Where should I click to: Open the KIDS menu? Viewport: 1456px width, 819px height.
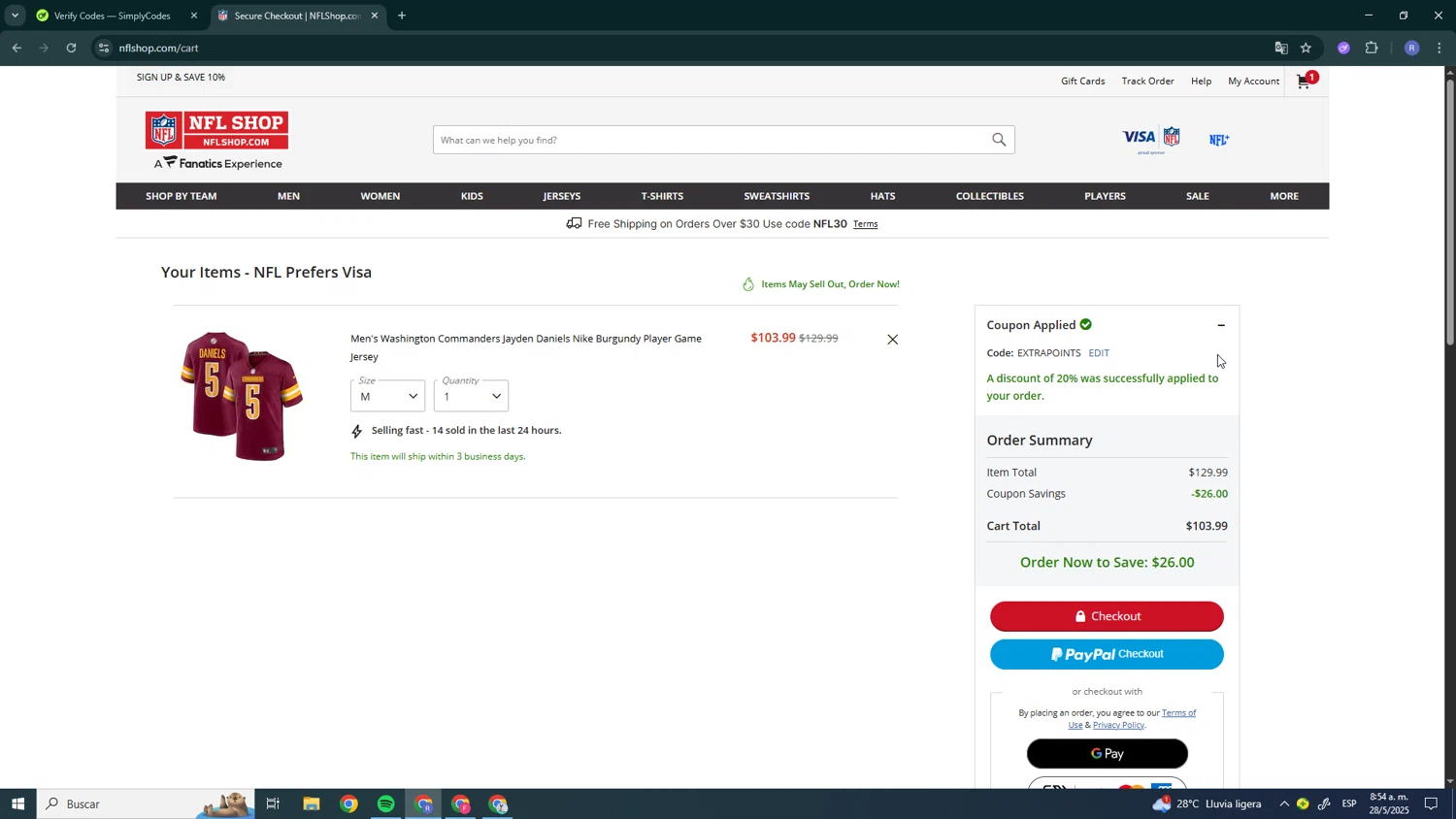pyautogui.click(x=472, y=196)
